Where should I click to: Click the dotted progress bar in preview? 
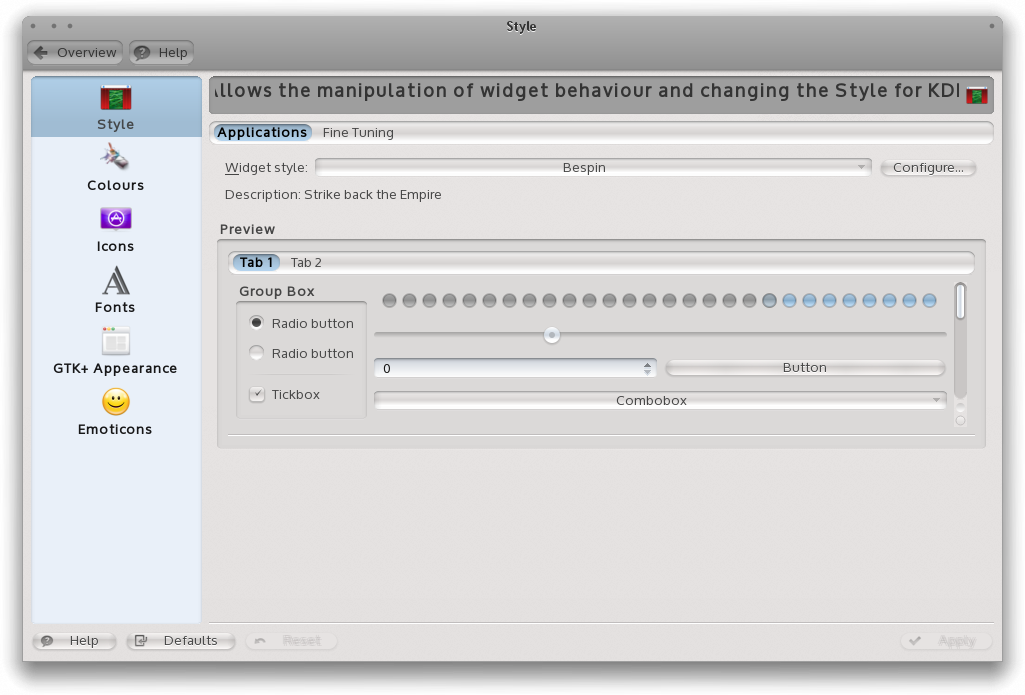pos(659,301)
